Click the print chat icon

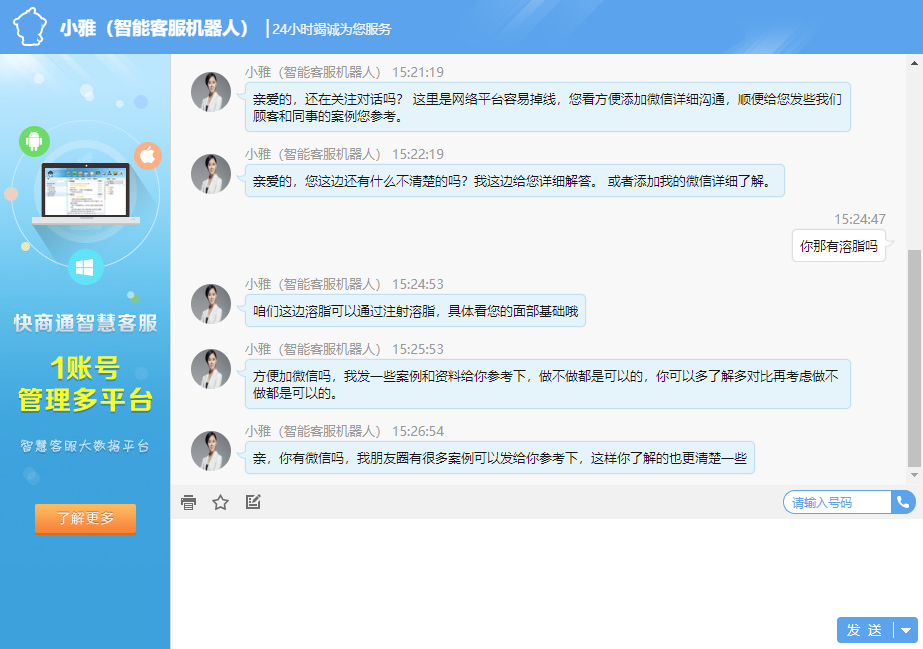point(188,502)
